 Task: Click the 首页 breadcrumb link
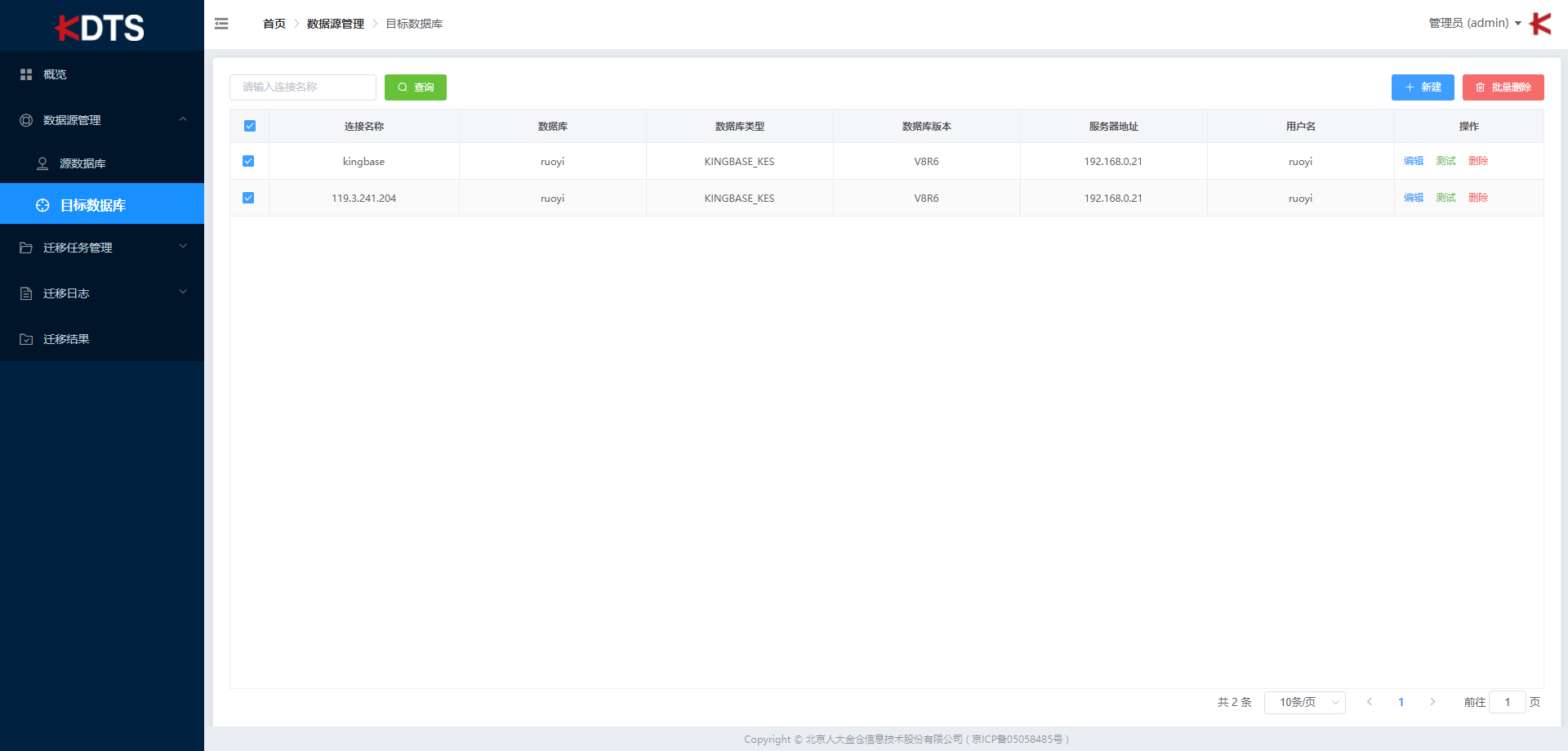[274, 24]
